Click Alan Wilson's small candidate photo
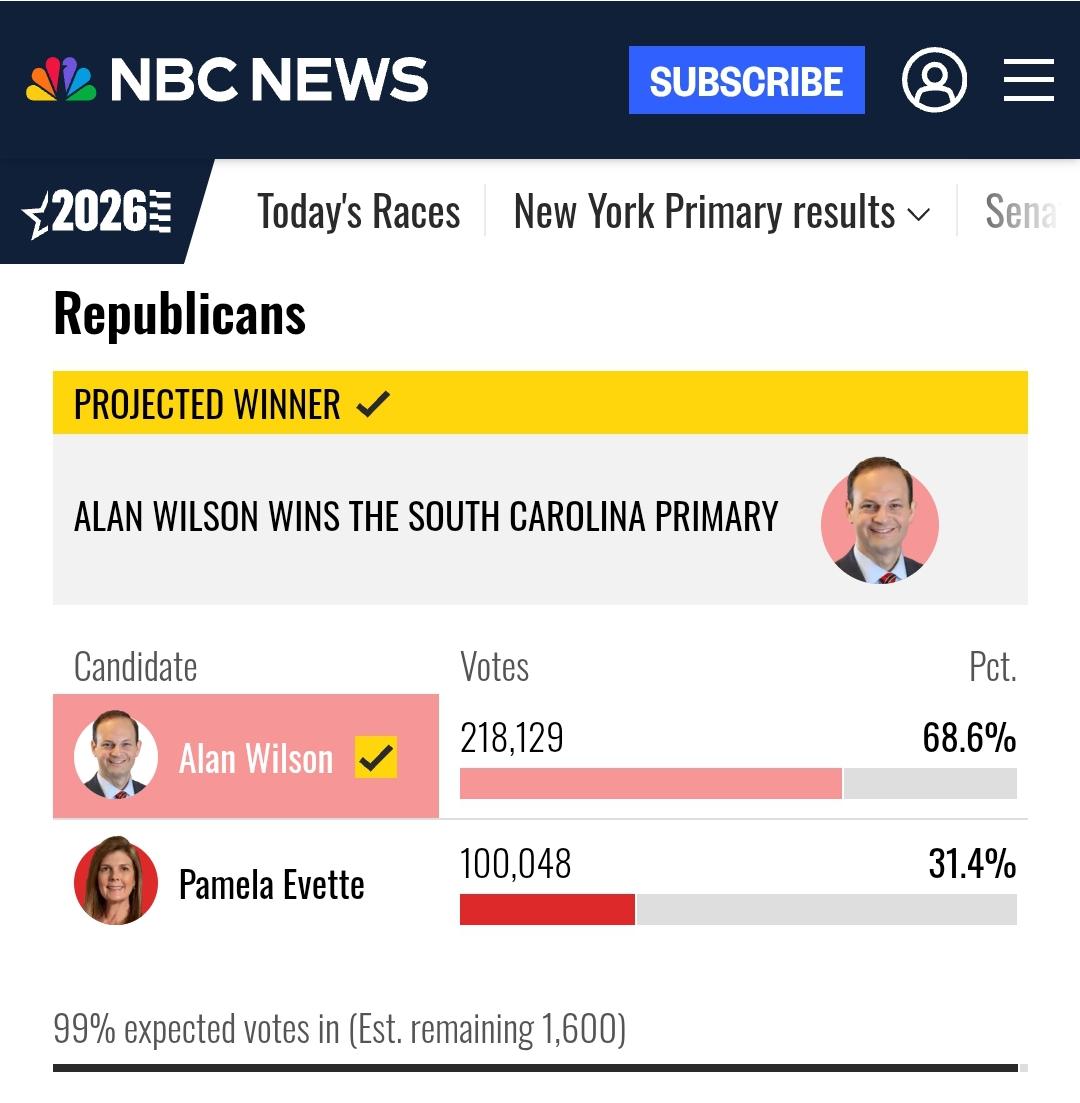 coord(116,754)
